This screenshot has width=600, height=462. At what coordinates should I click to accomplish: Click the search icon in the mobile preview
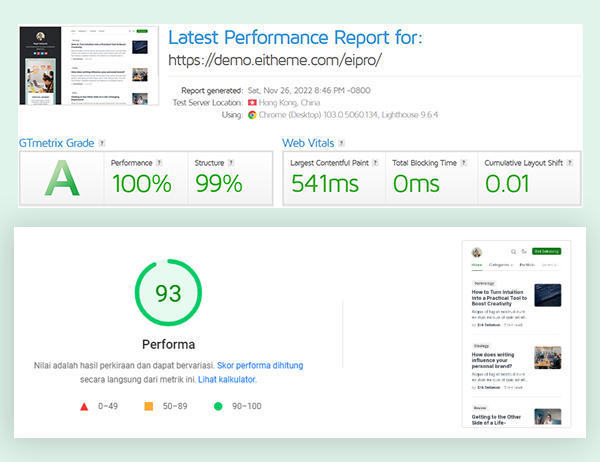click(512, 252)
